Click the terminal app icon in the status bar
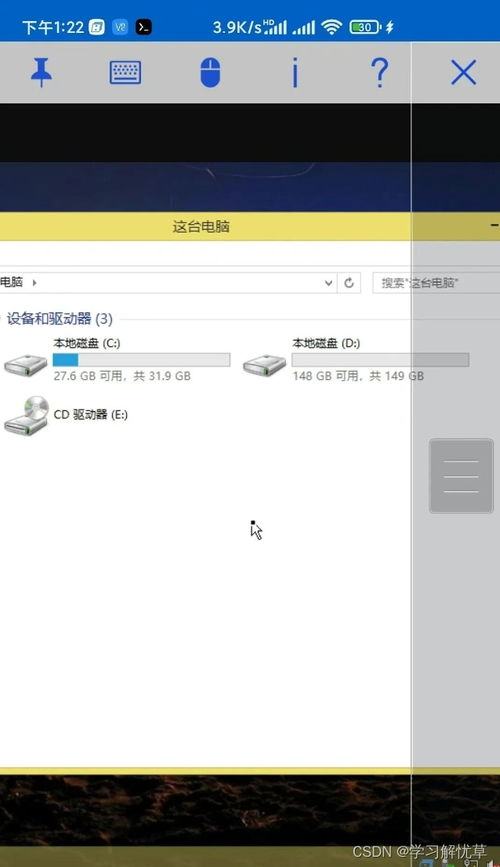 coord(144,27)
